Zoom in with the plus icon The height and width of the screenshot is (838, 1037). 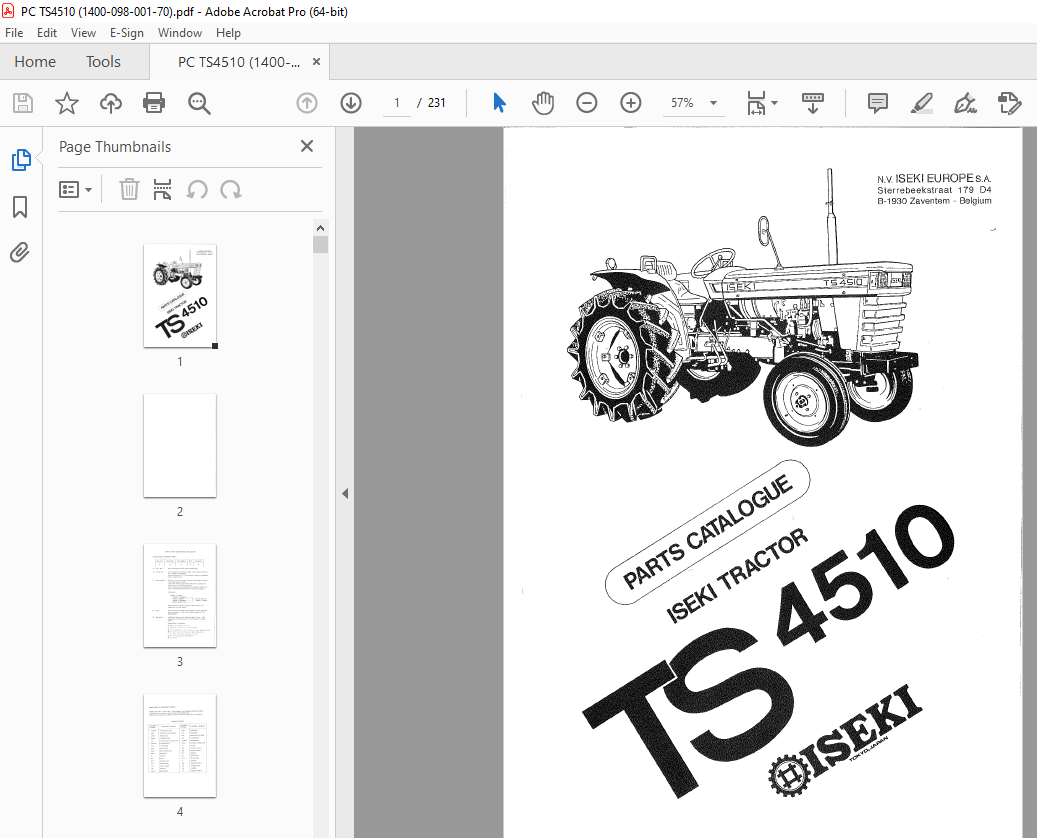[631, 103]
